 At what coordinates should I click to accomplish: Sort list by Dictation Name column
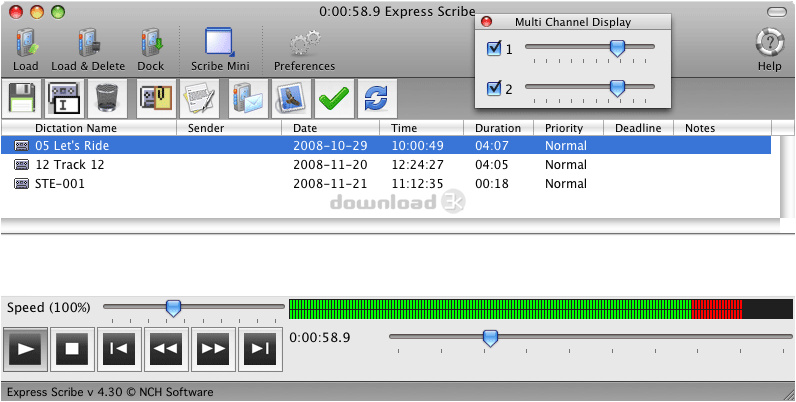coord(76,128)
